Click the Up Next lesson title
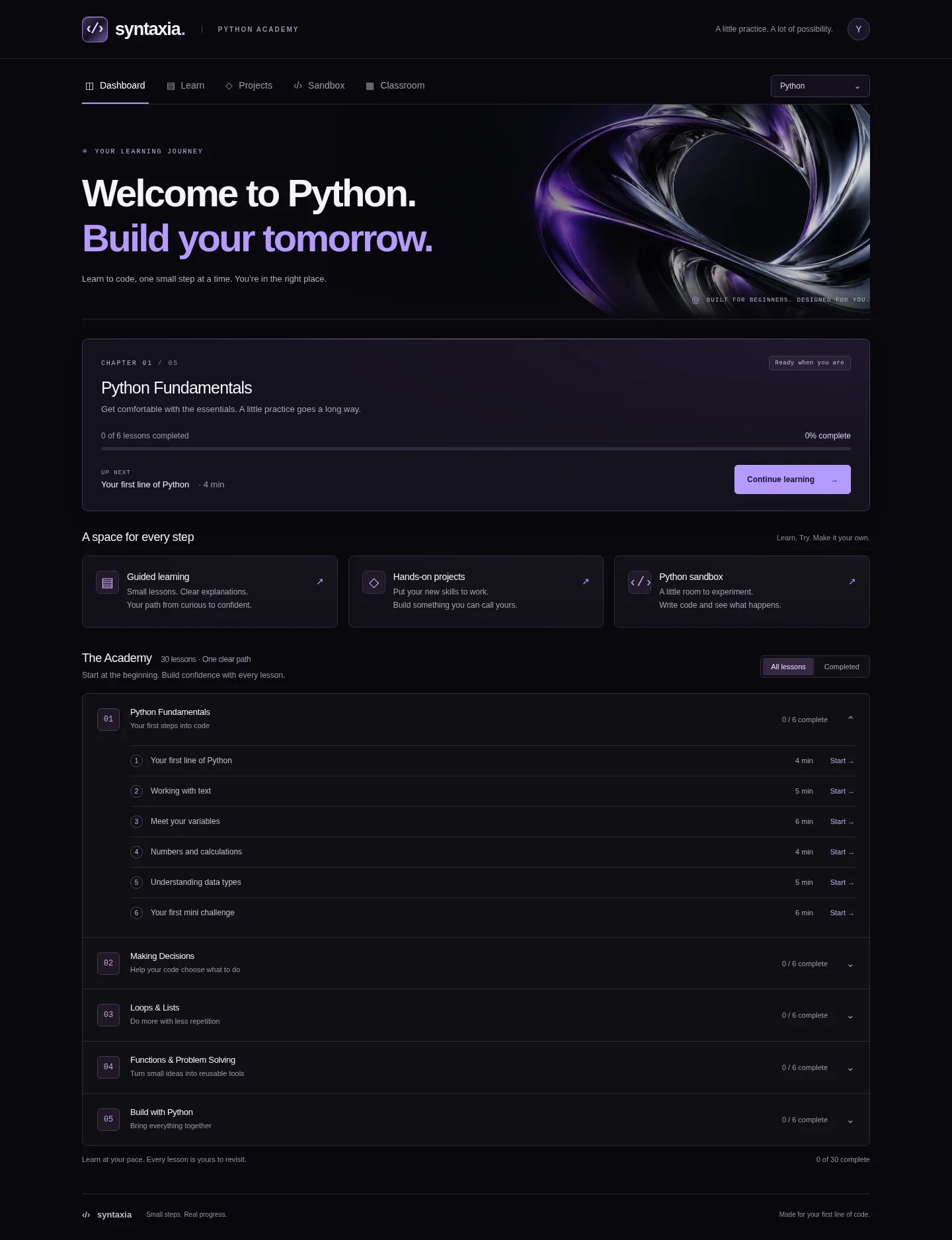952x1240 pixels. (145, 485)
